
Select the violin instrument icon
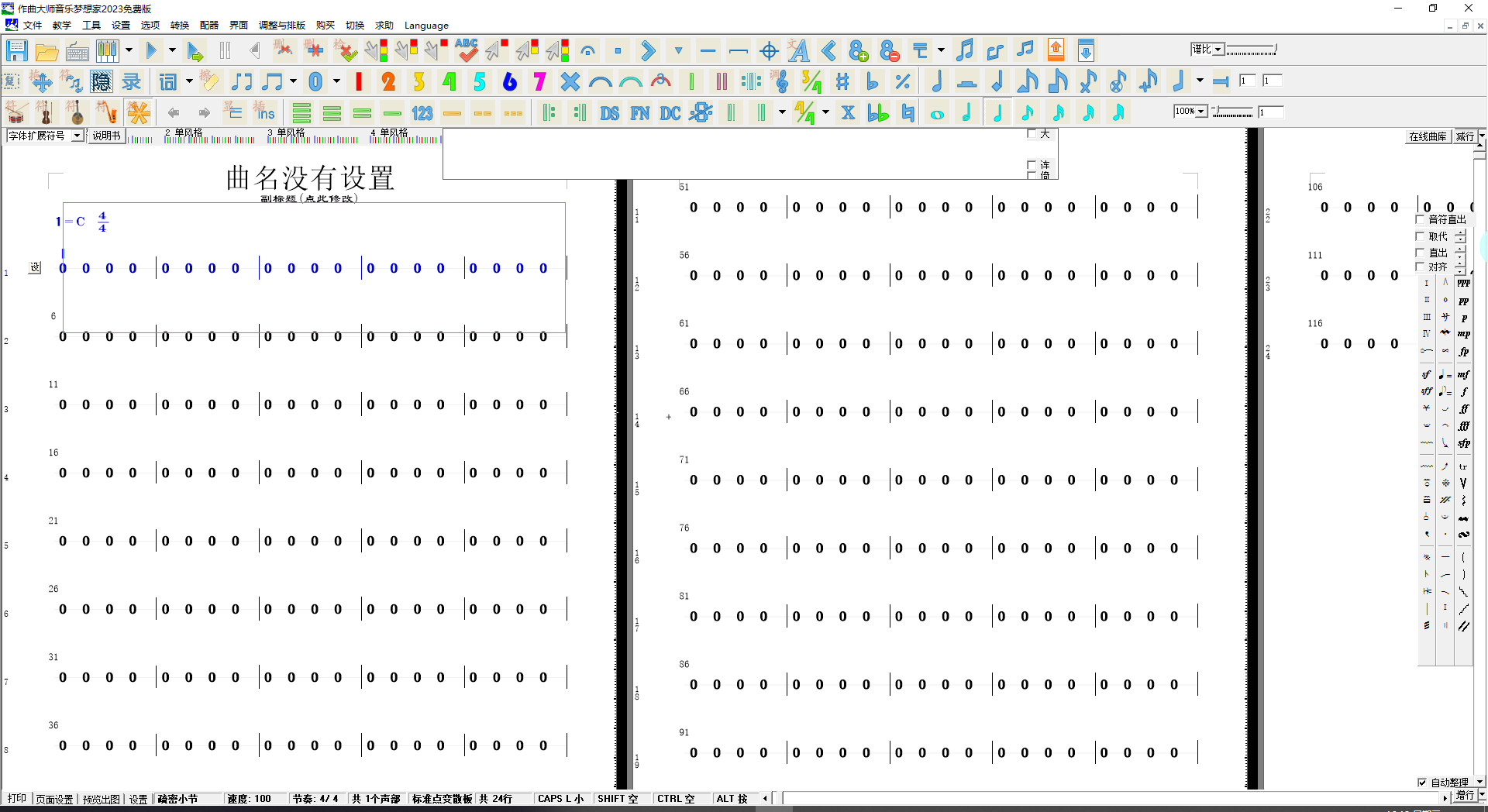pyautogui.click(x=46, y=113)
